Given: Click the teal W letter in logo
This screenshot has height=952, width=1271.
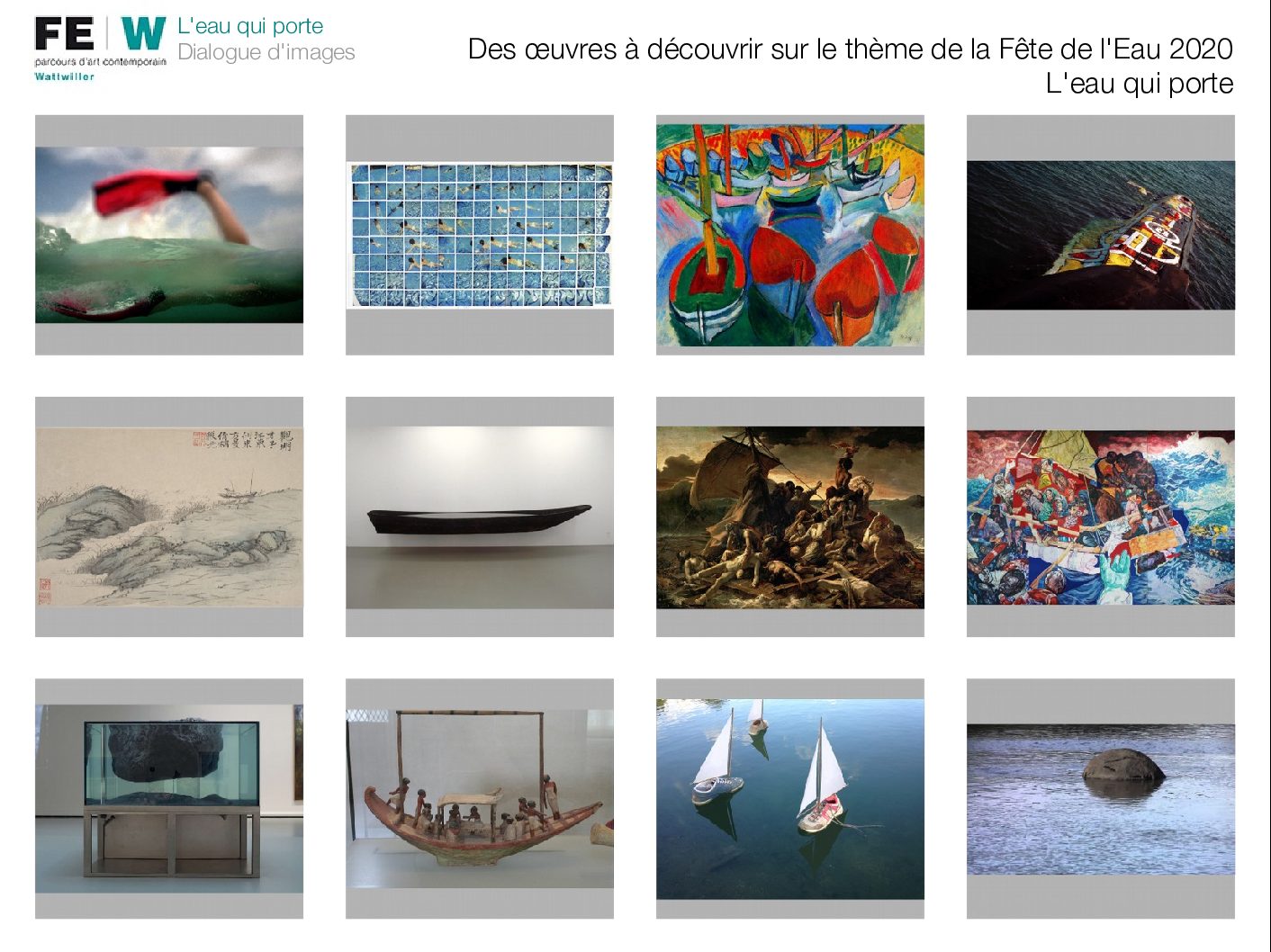Looking at the screenshot, I should (x=143, y=33).
